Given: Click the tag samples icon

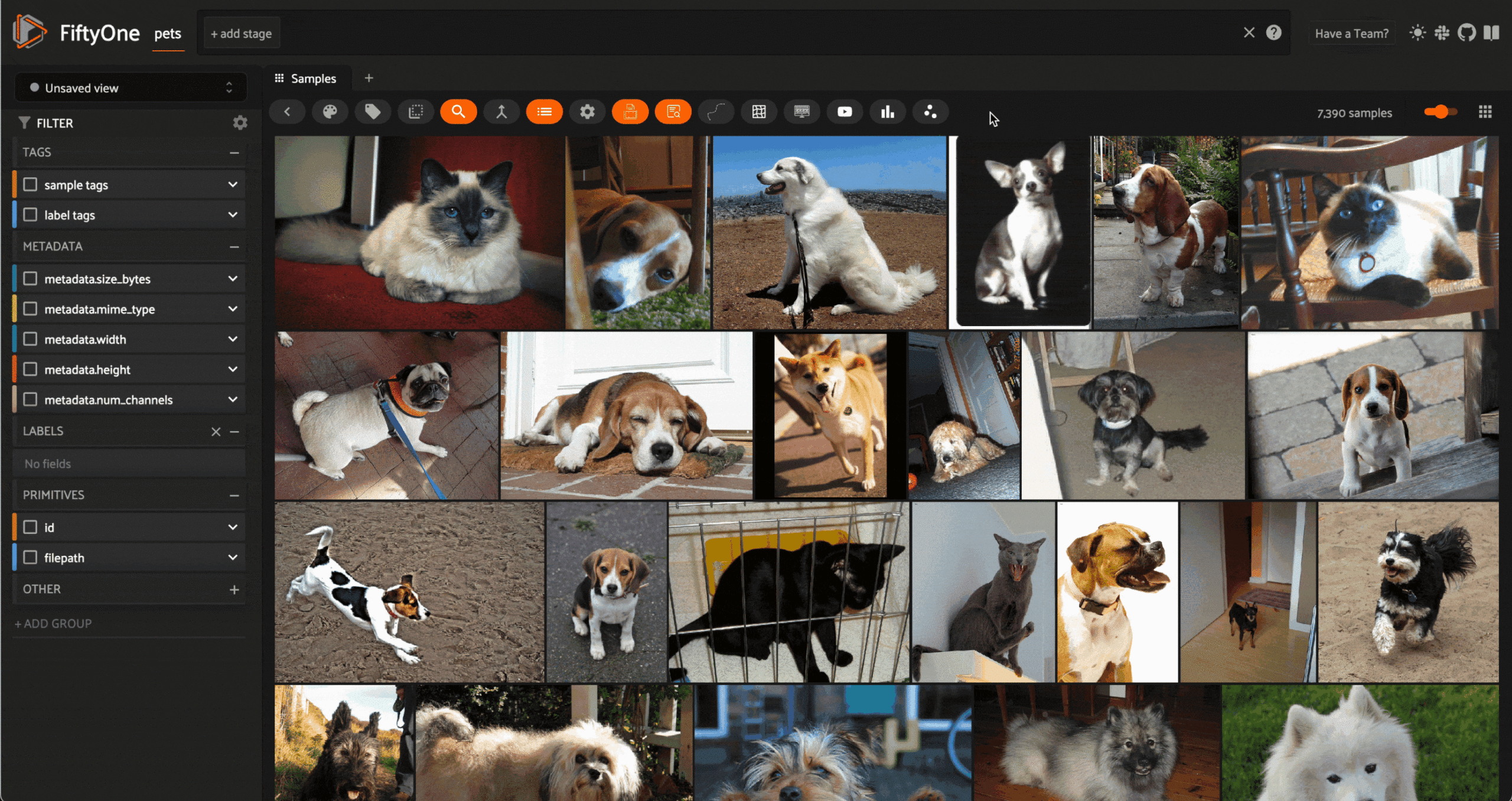Looking at the screenshot, I should point(373,112).
